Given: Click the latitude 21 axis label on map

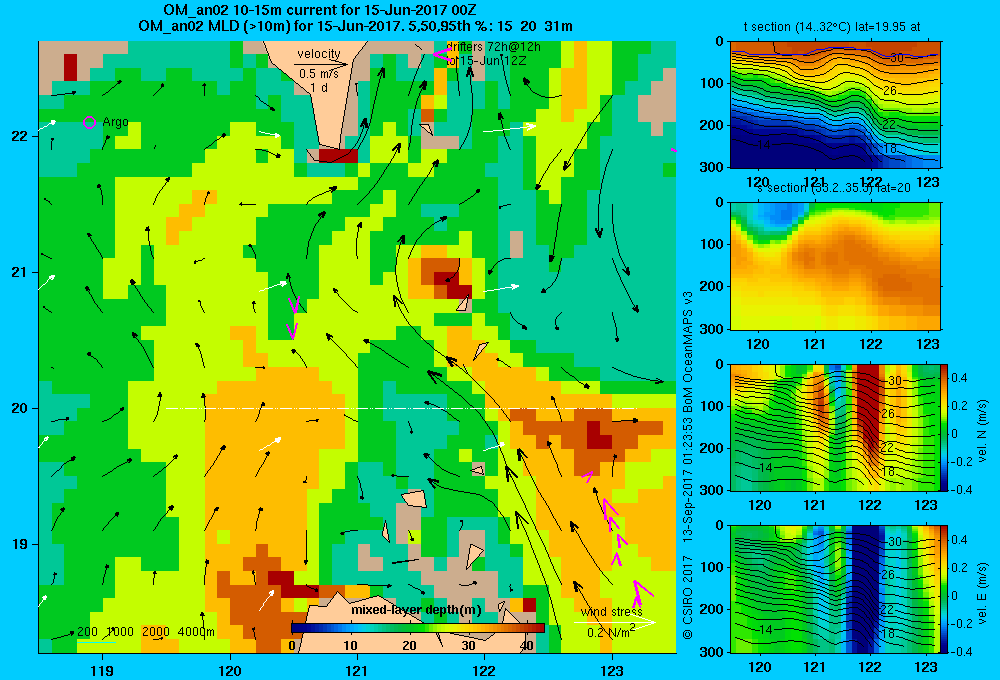Looking at the screenshot, I should coord(20,272).
